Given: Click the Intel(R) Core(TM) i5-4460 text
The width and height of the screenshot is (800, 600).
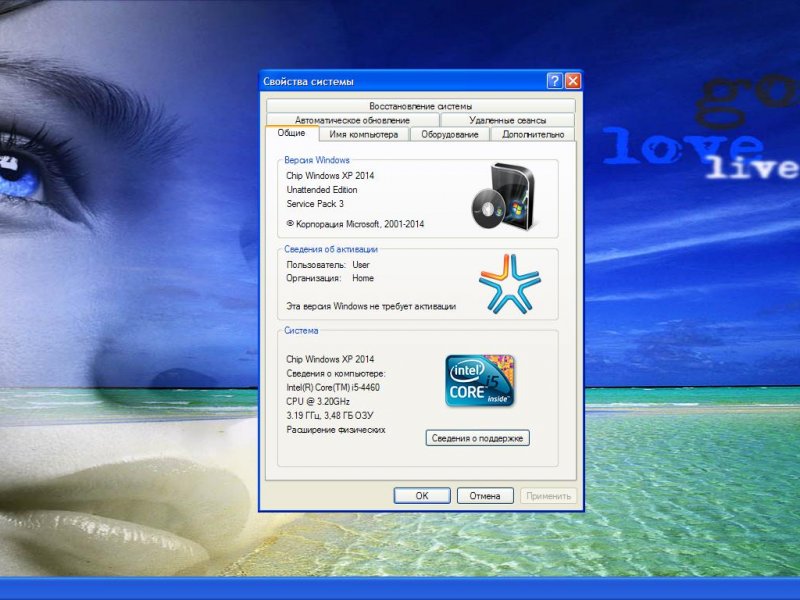Looking at the screenshot, I should pyautogui.click(x=333, y=387).
